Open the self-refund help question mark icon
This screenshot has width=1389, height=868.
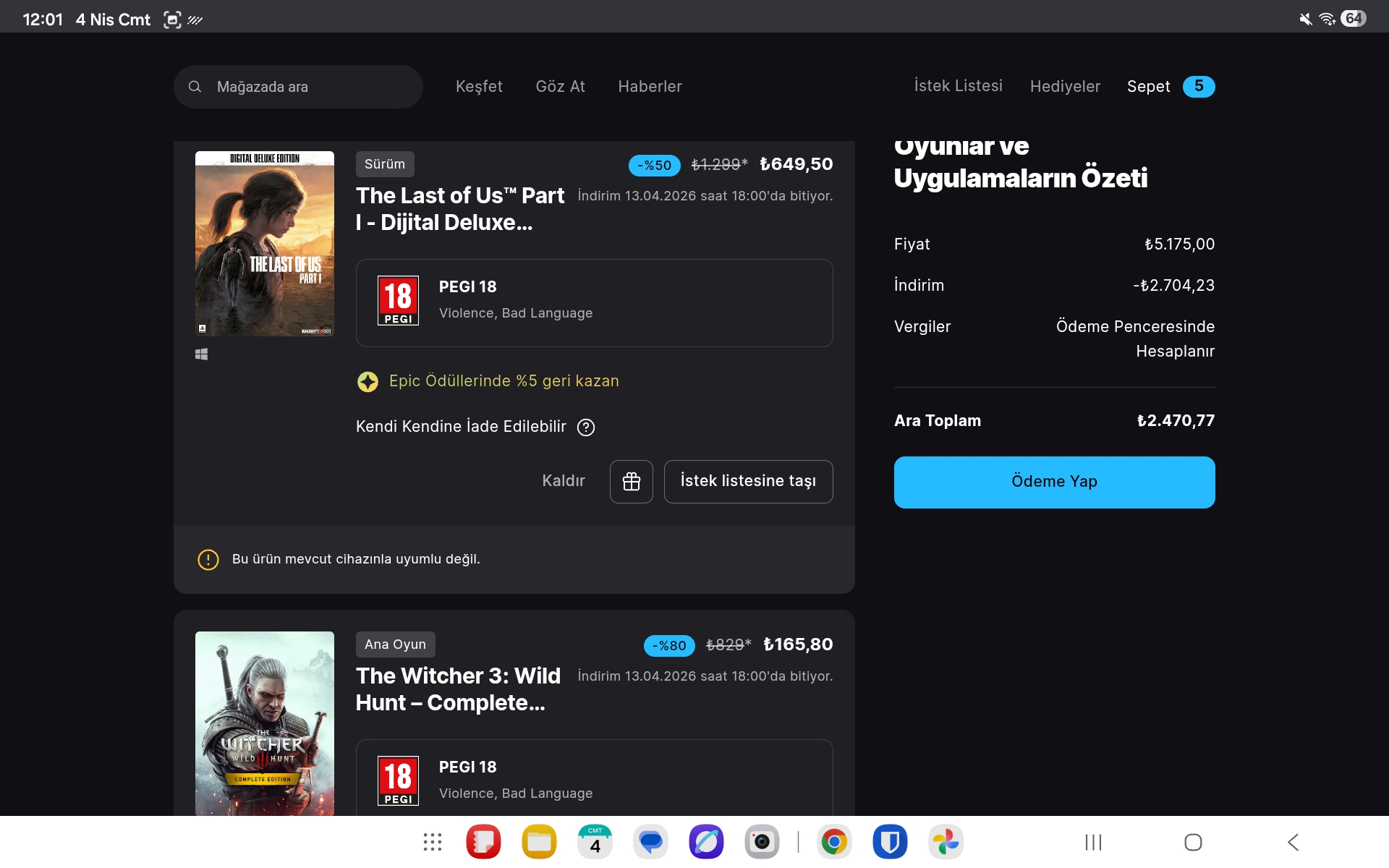click(x=586, y=427)
